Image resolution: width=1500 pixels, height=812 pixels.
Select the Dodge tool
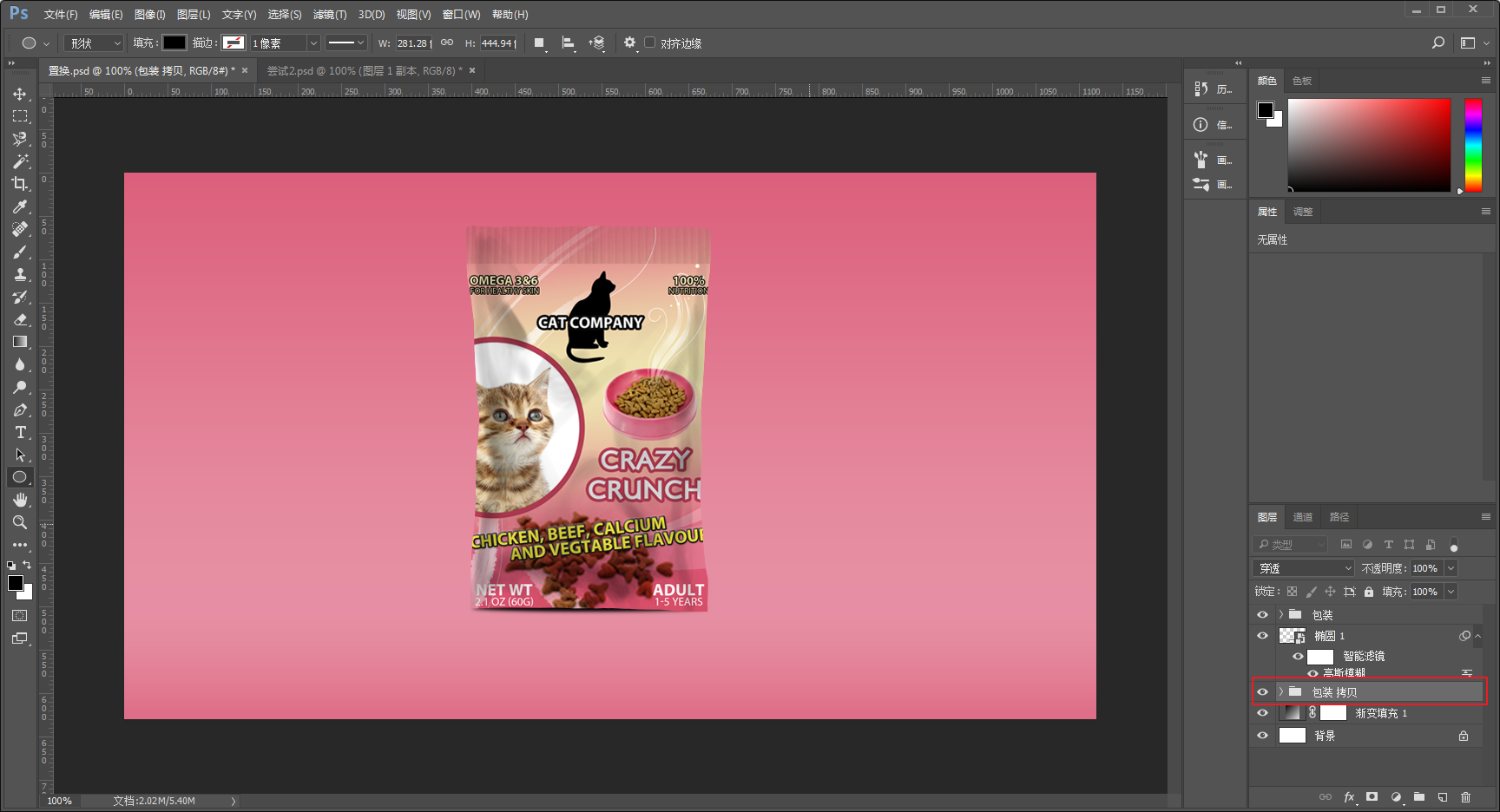click(x=20, y=387)
